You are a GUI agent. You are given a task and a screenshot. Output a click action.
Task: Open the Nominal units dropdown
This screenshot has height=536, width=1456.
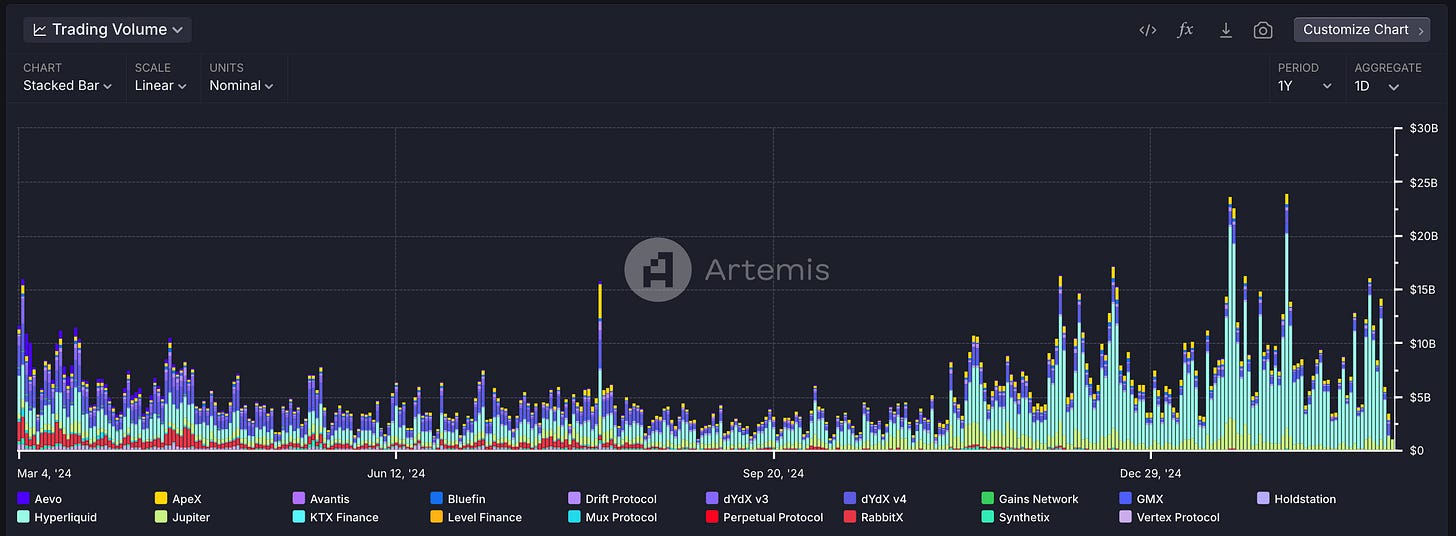[x=241, y=86]
